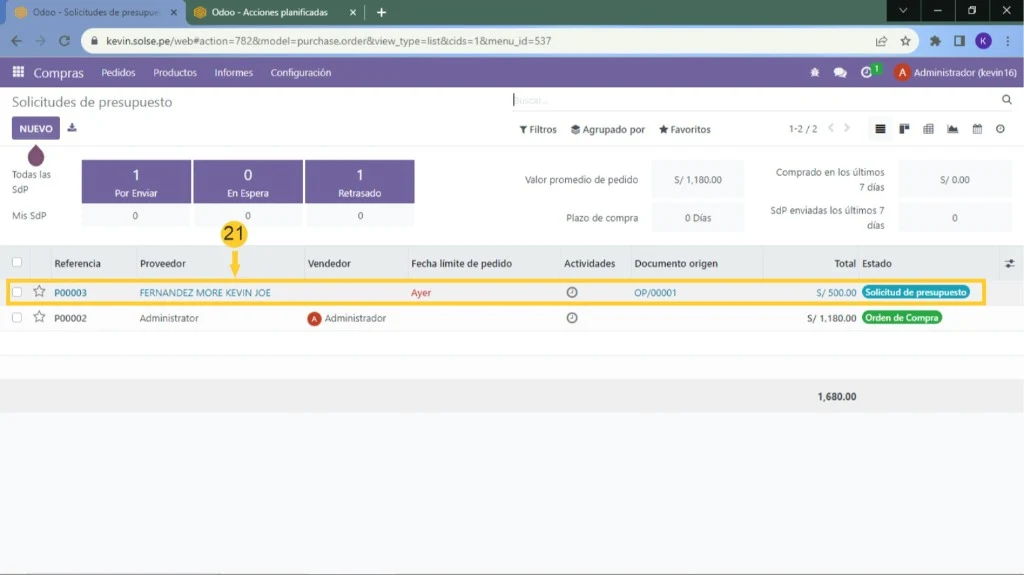Open the Informes menu

(x=234, y=73)
